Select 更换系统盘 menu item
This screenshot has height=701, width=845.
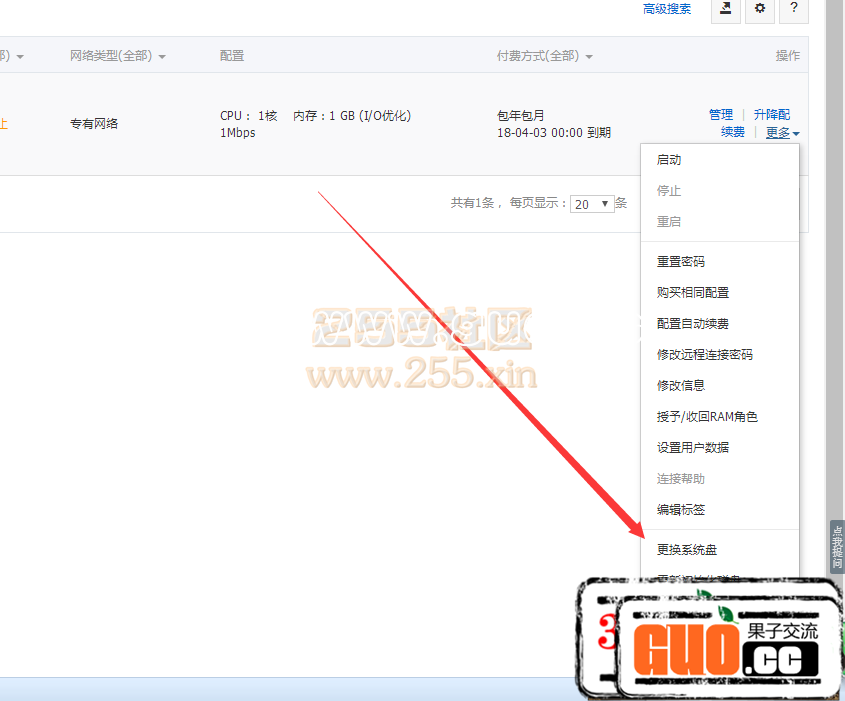click(687, 550)
